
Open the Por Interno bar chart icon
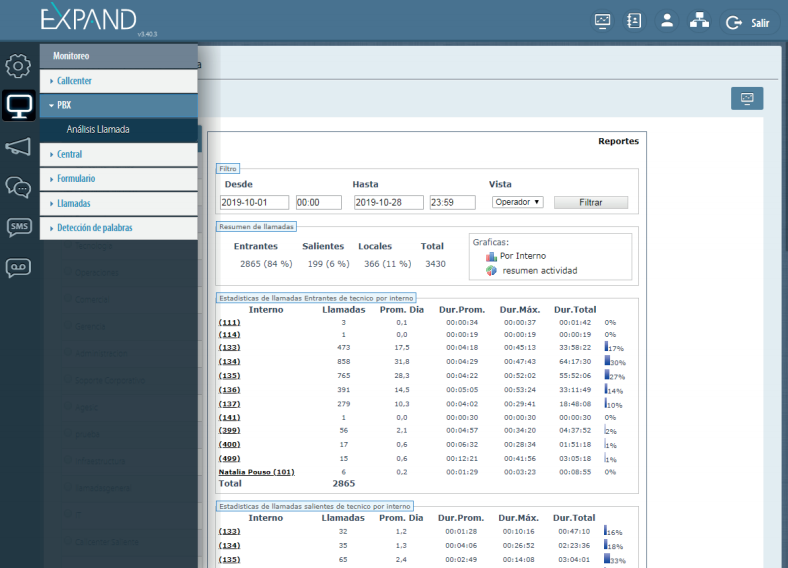(491, 256)
